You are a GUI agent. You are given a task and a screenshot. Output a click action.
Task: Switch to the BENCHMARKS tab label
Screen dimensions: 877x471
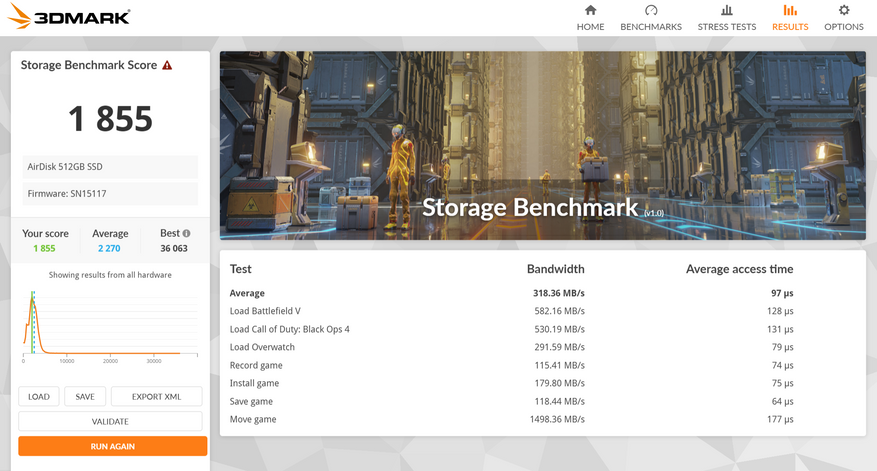pyautogui.click(x=651, y=27)
